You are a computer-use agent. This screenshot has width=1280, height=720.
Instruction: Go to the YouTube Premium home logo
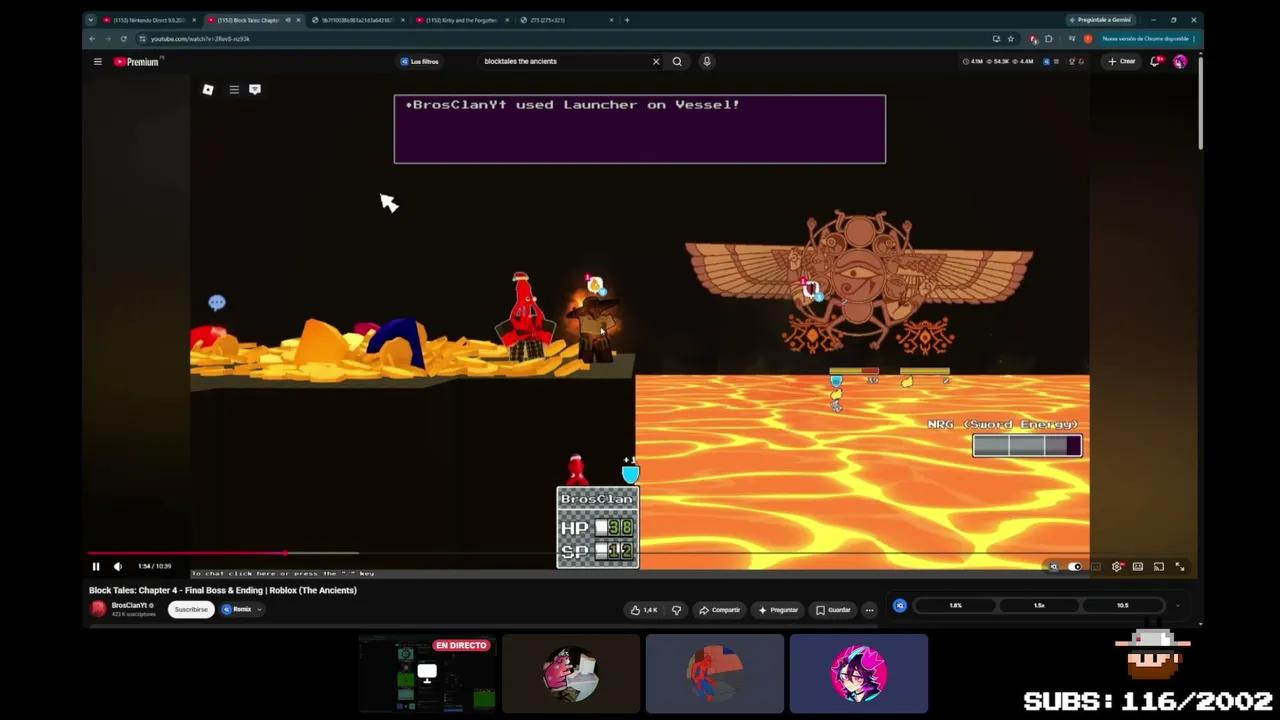pos(137,62)
